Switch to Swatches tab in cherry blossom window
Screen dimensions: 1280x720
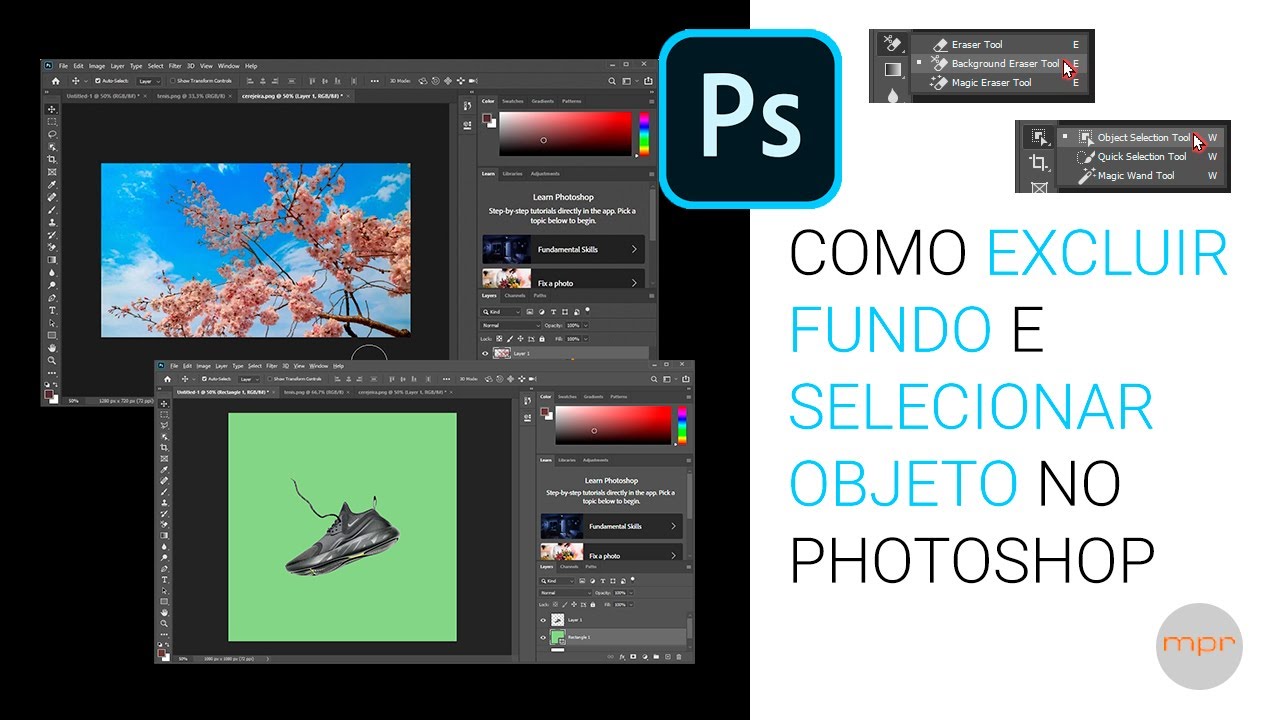tap(513, 101)
